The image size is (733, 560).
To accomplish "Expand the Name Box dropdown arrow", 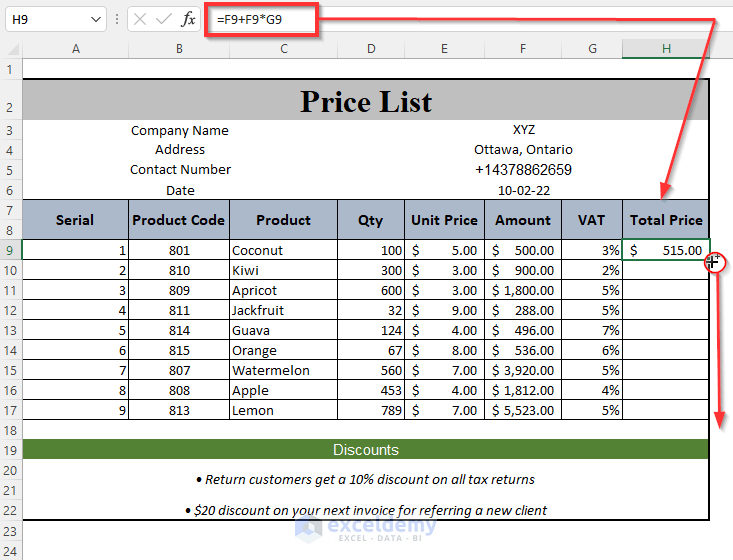I will pos(96,19).
